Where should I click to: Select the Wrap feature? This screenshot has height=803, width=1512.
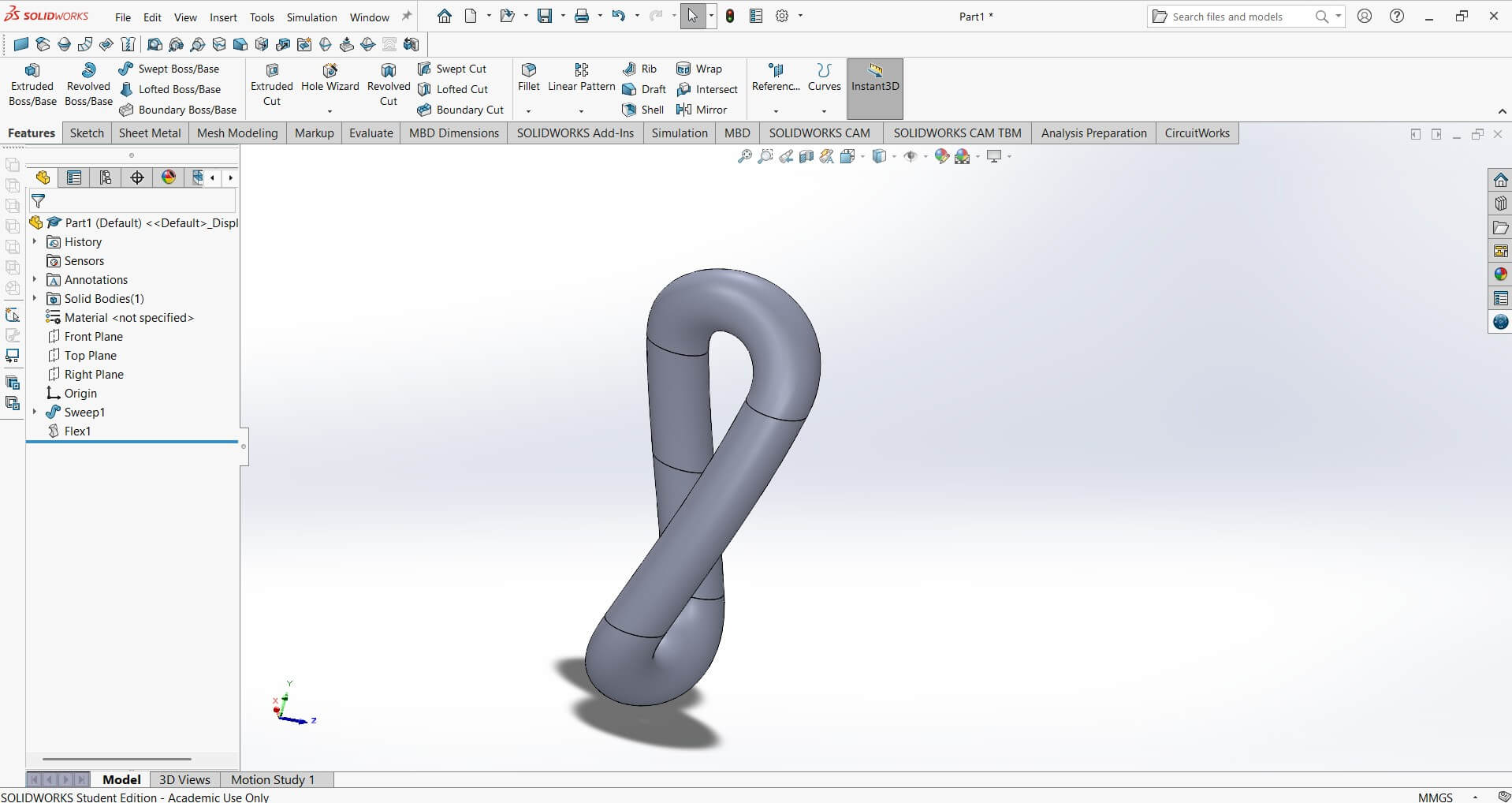(699, 69)
